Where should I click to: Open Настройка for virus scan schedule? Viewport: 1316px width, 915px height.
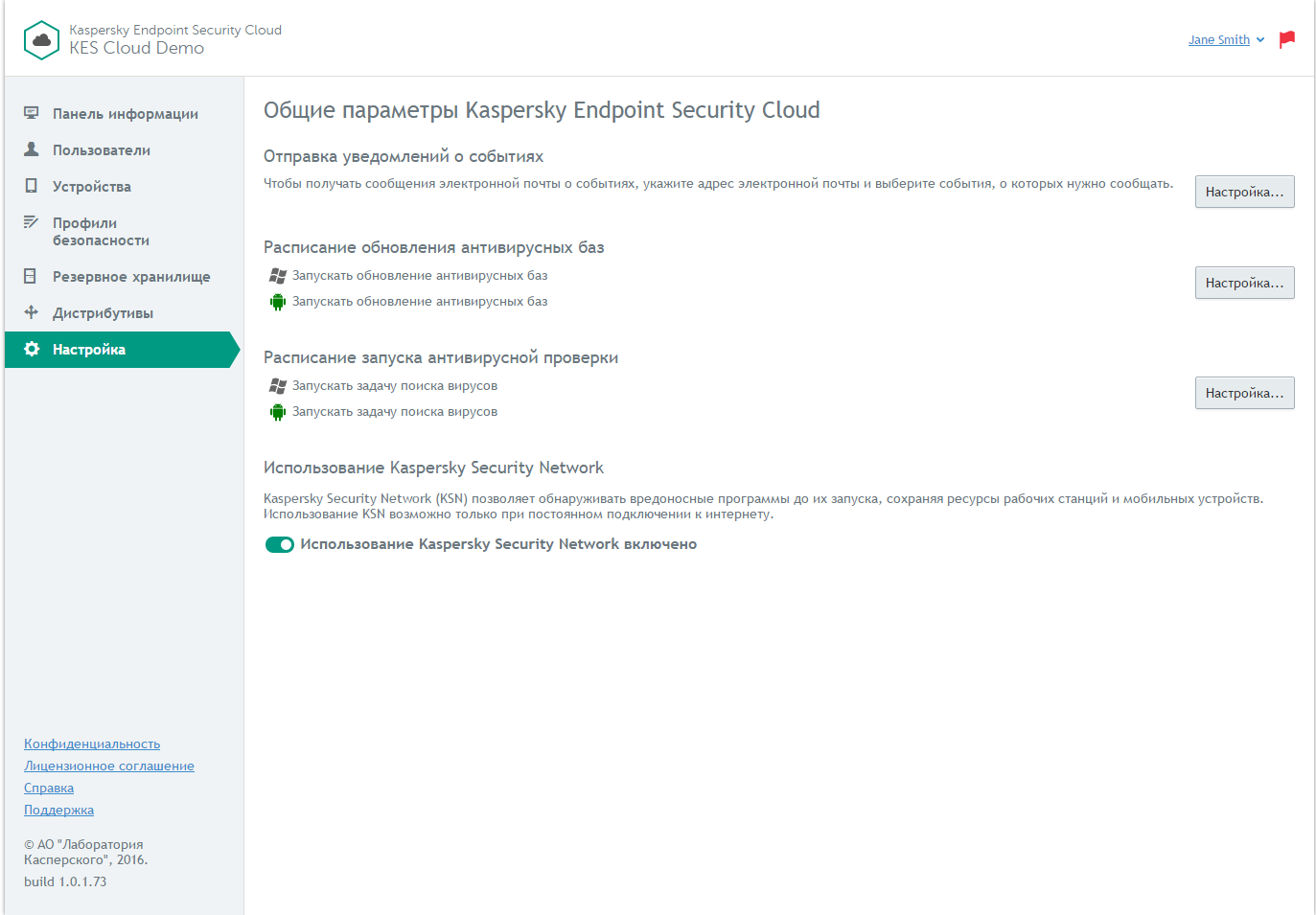click(x=1244, y=393)
